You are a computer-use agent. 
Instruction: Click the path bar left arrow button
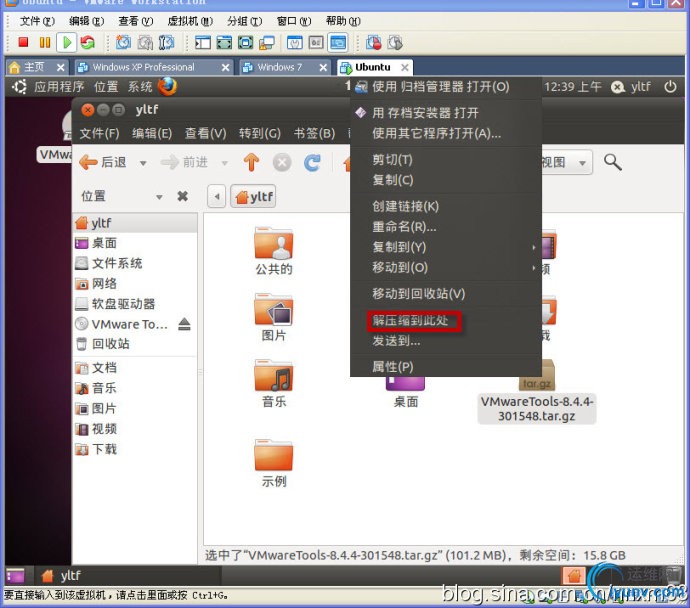pyautogui.click(x=217, y=196)
